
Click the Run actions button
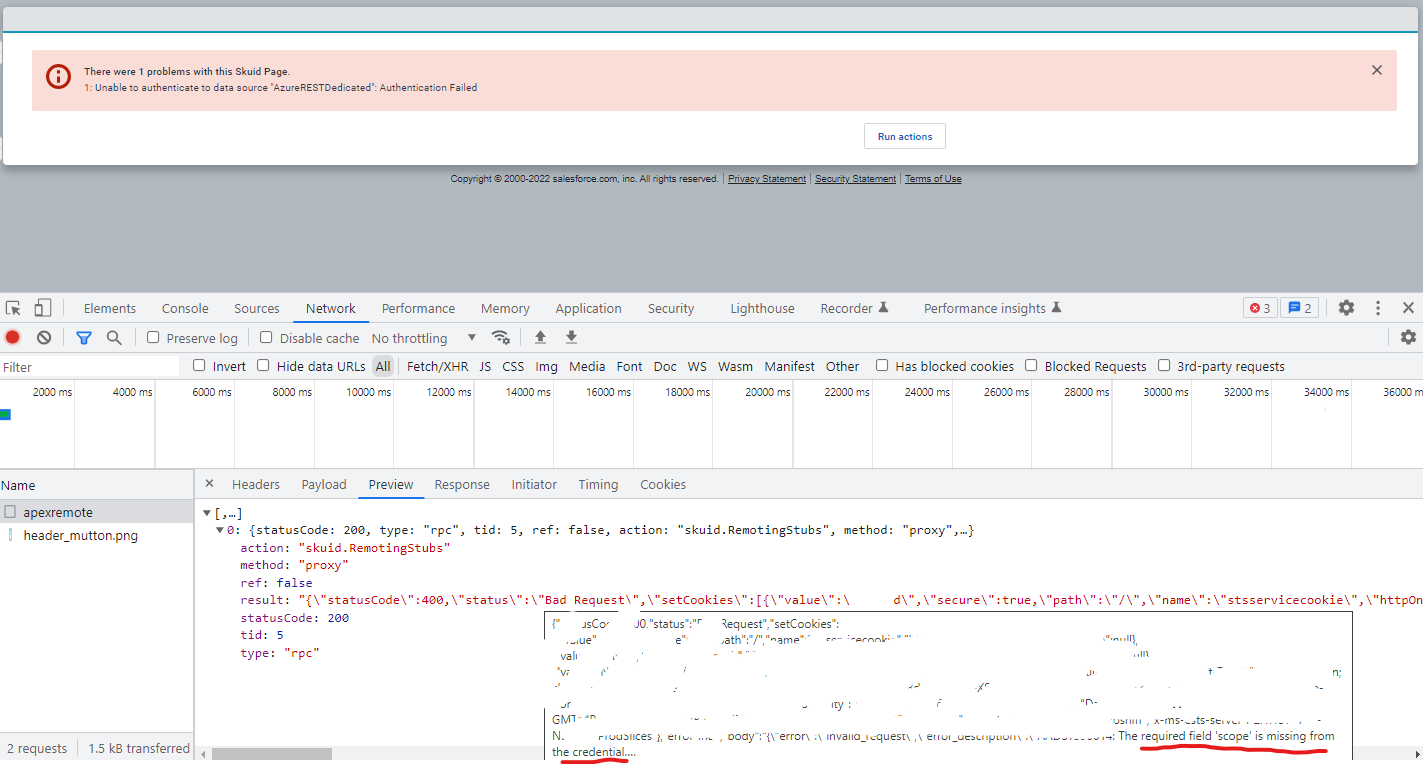click(905, 136)
